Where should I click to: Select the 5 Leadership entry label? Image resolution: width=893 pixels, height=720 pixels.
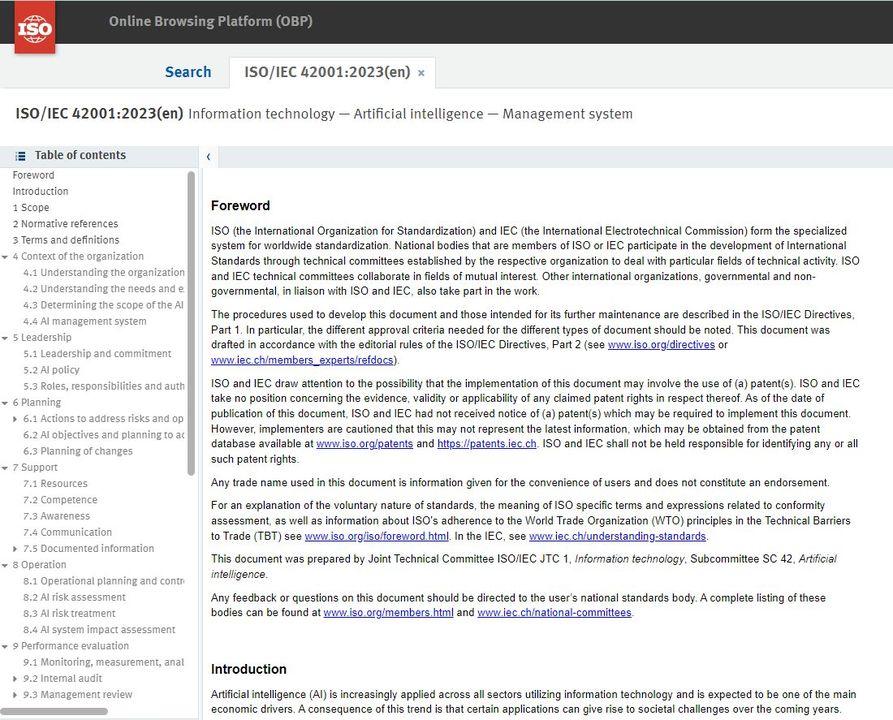tap(42, 338)
